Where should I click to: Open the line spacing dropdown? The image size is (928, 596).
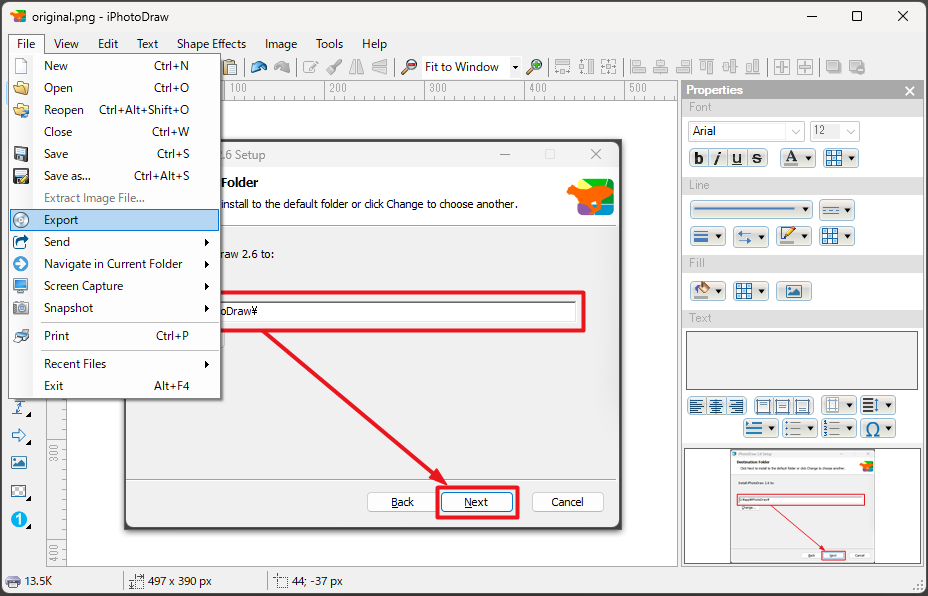click(878, 405)
